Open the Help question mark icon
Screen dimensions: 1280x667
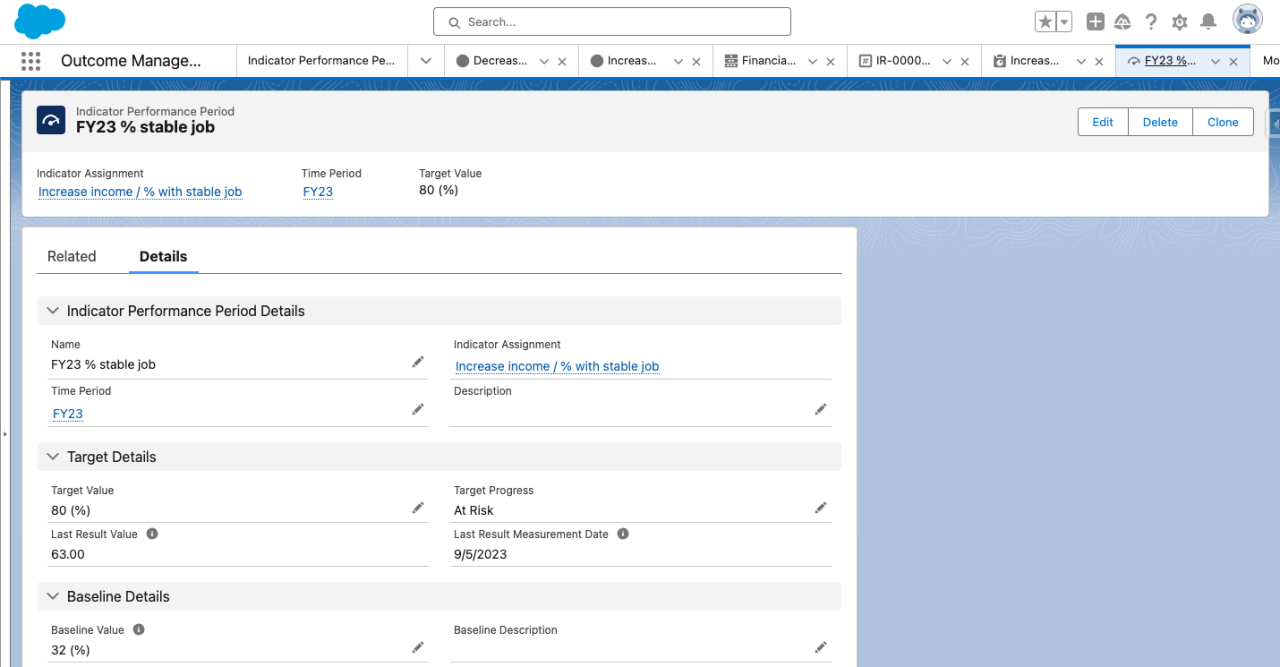[x=1151, y=22]
